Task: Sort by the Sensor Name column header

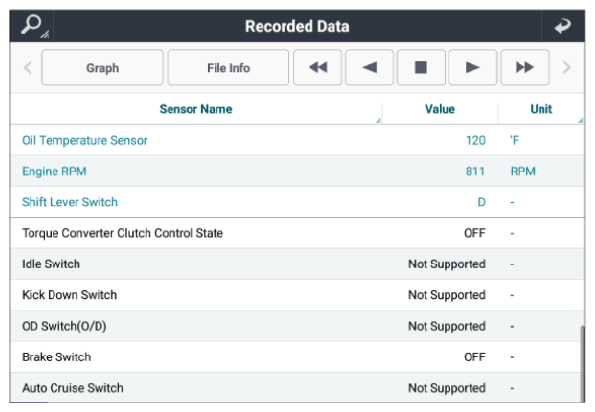Action: [x=196, y=109]
